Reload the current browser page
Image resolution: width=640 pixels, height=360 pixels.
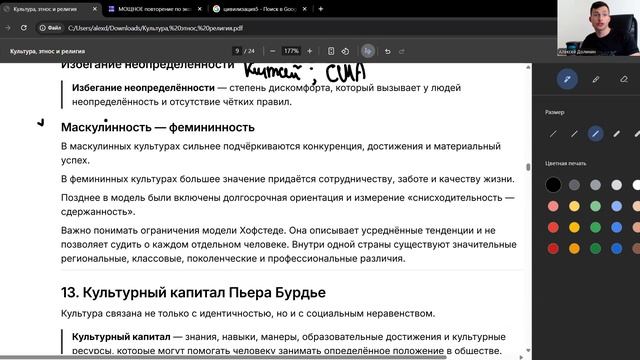[x=24, y=28]
